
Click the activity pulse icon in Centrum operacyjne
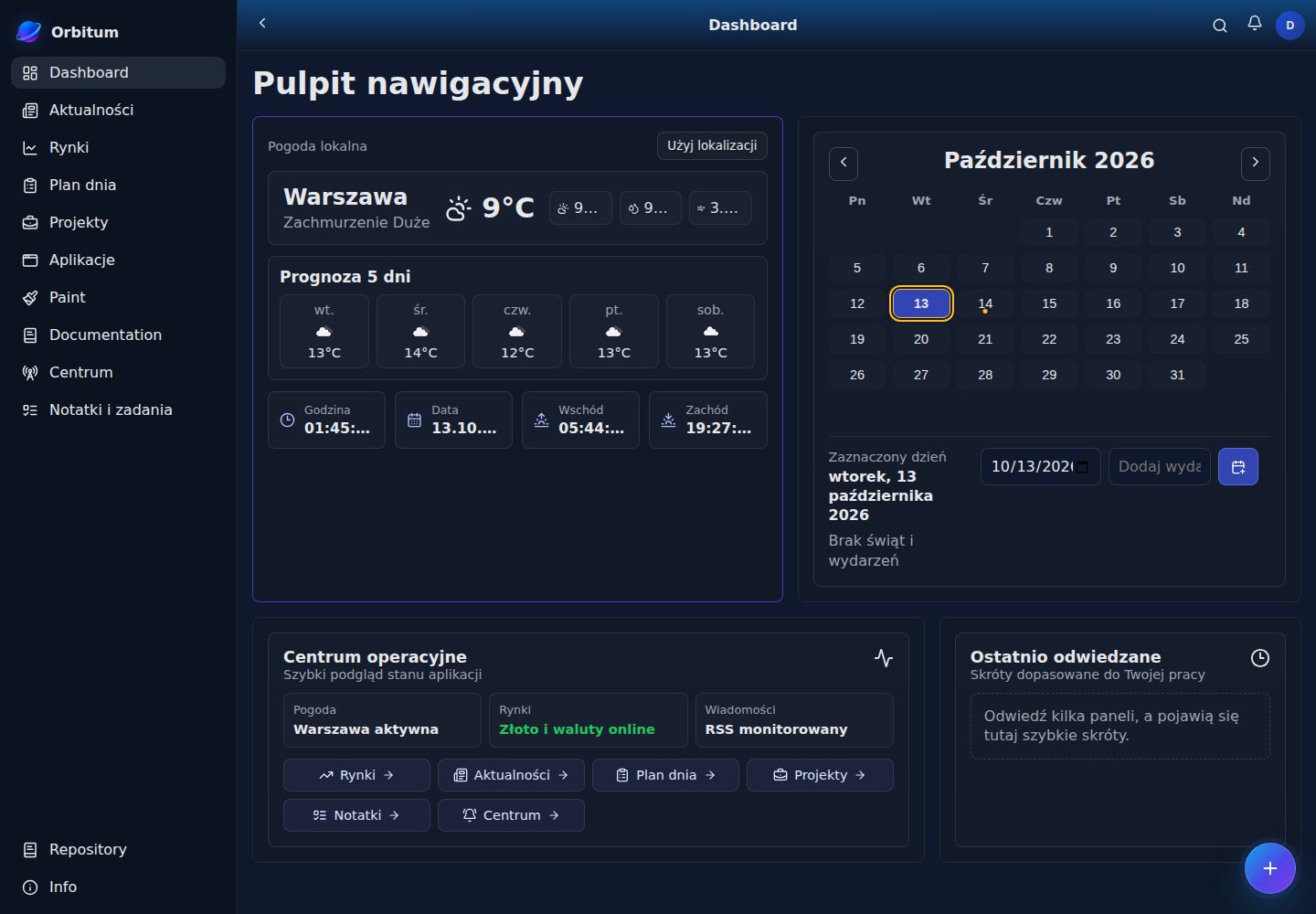pyautogui.click(x=884, y=658)
